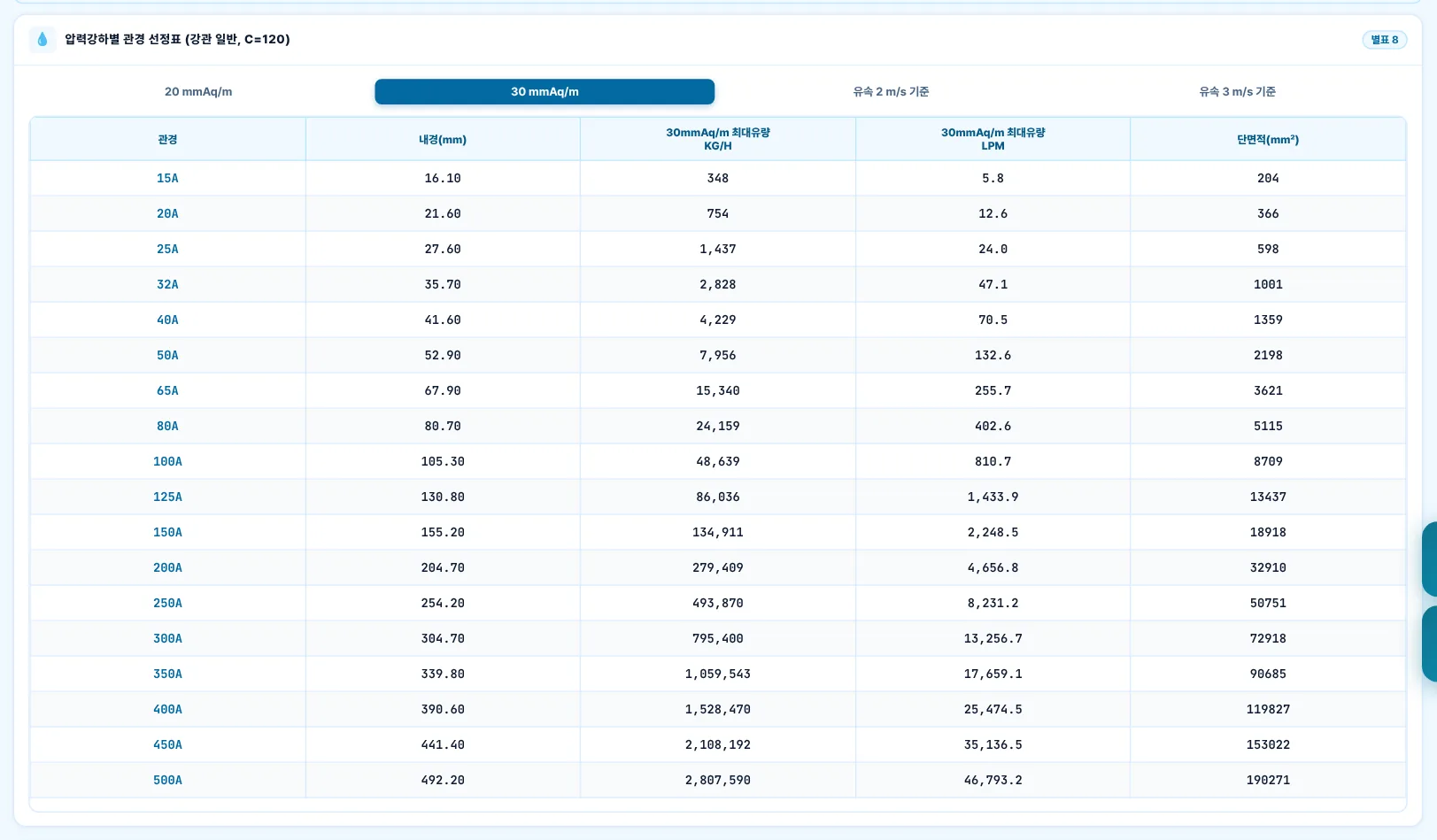Select the 30 mmAq/m tab

click(545, 92)
